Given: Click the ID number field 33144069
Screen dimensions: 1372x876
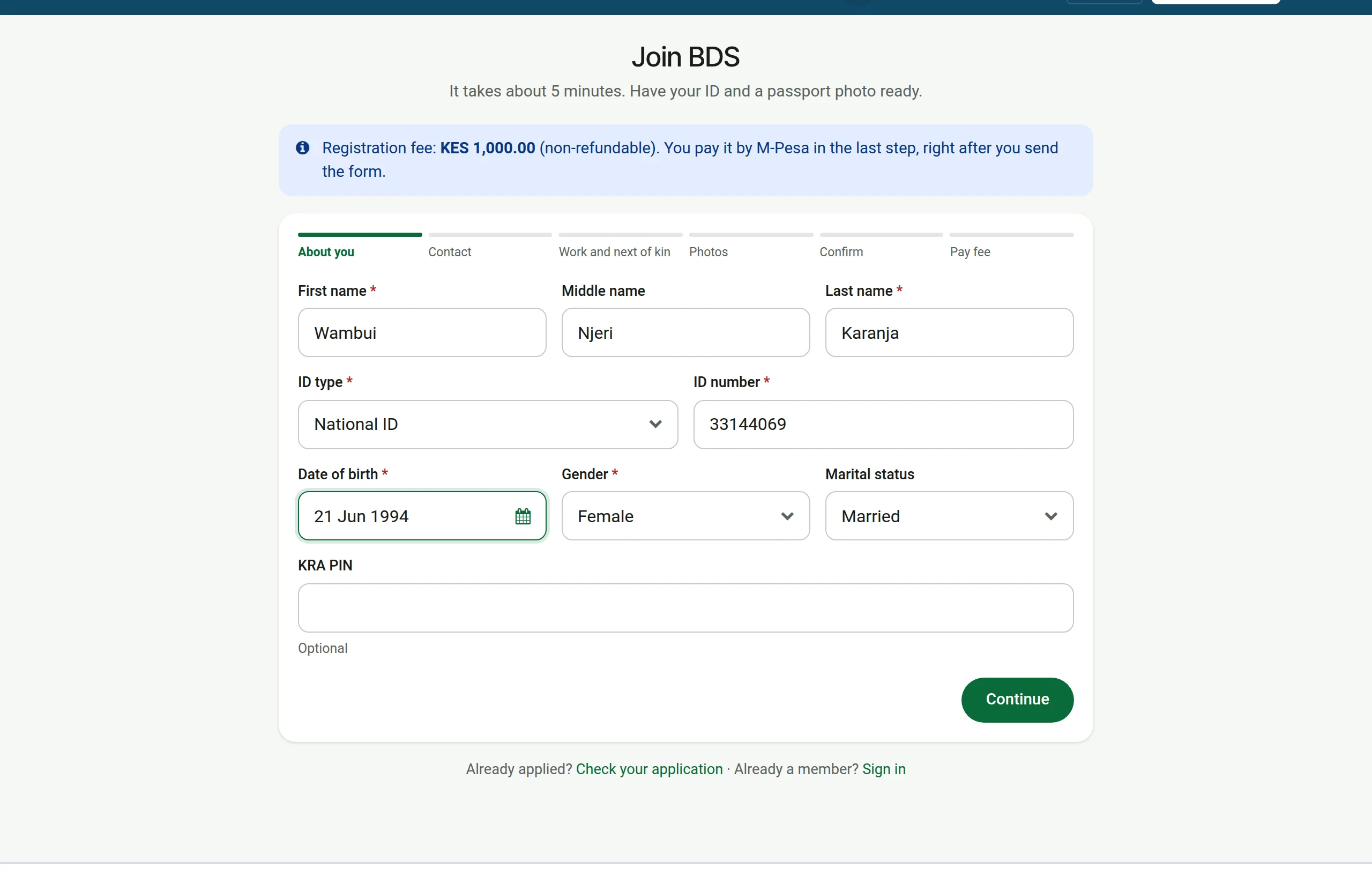Looking at the screenshot, I should pyautogui.click(x=883, y=425).
